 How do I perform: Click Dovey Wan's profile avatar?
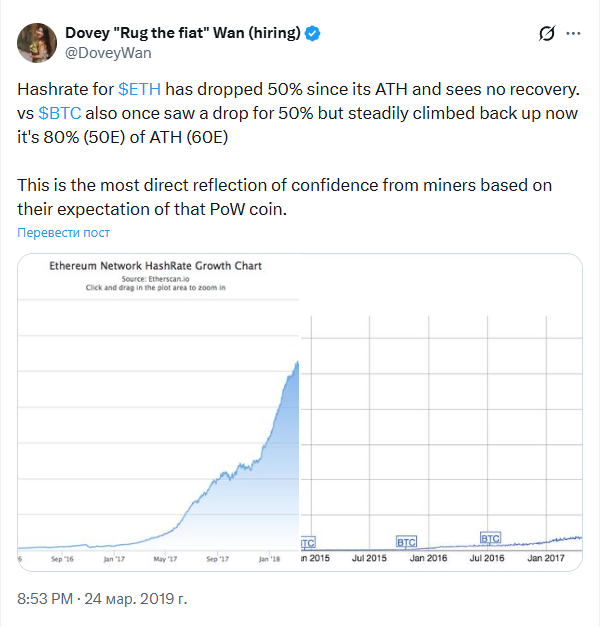(35, 42)
